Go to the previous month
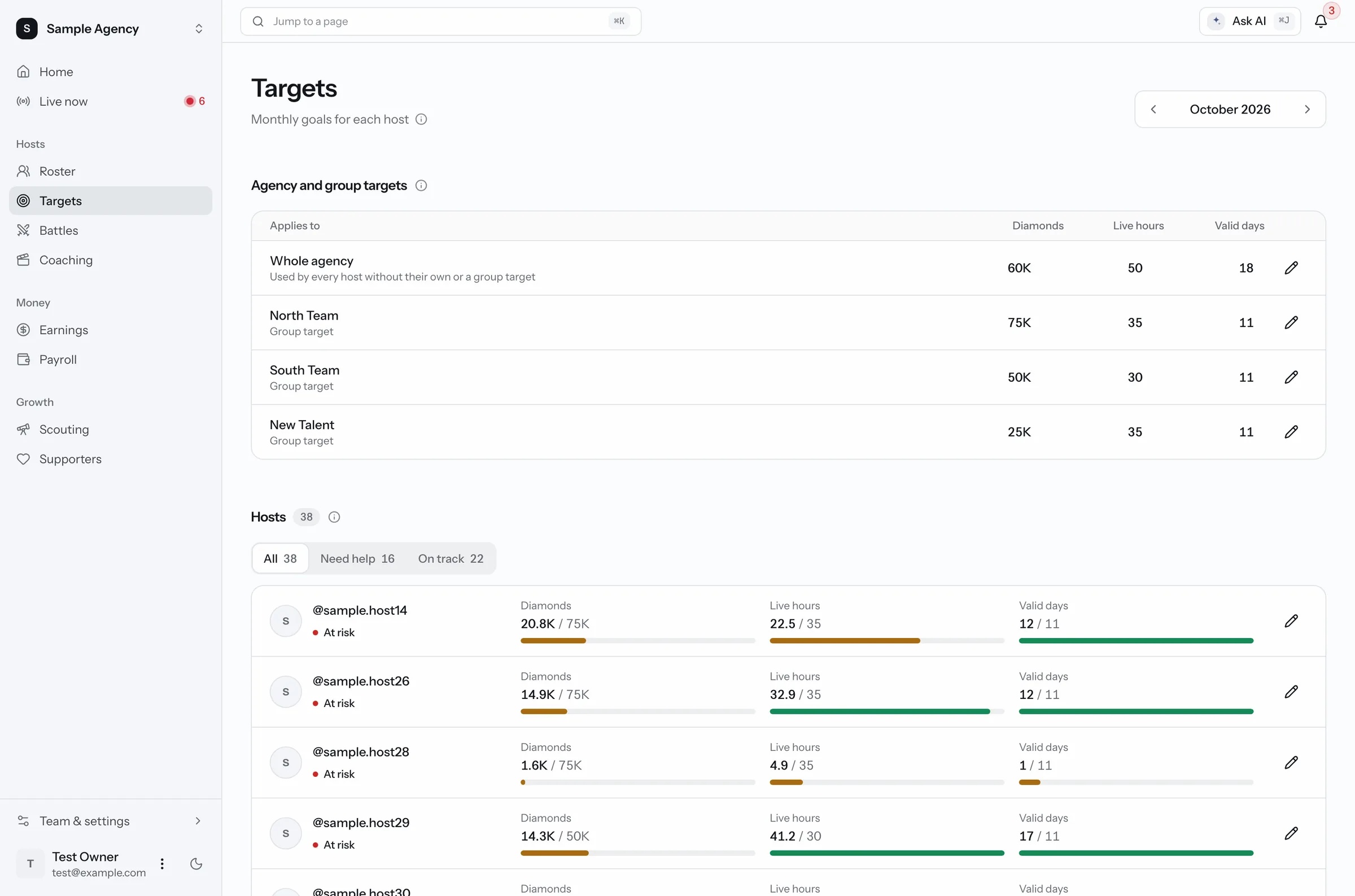Image resolution: width=1355 pixels, height=896 pixels. [x=1153, y=109]
